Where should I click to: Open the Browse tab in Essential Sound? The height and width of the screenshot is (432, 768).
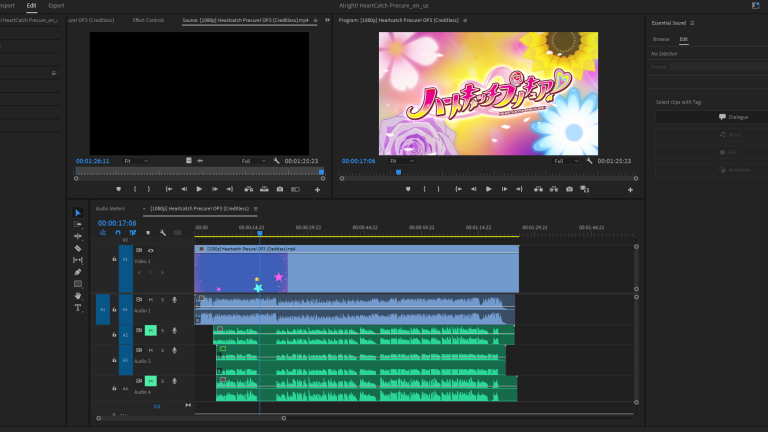[x=661, y=39]
